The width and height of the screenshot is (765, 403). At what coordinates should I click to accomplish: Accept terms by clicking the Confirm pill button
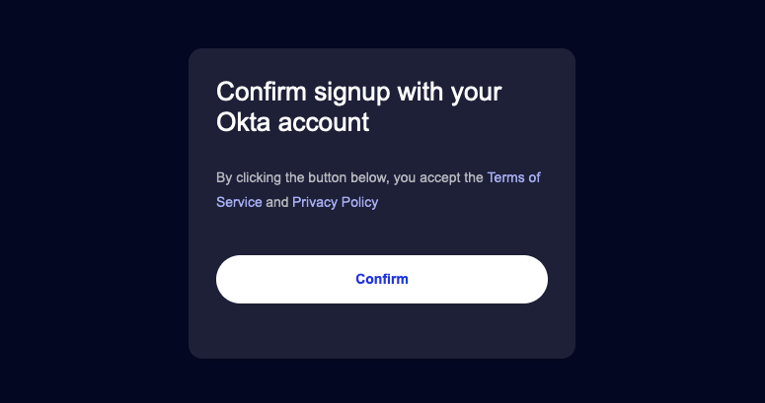[382, 279]
